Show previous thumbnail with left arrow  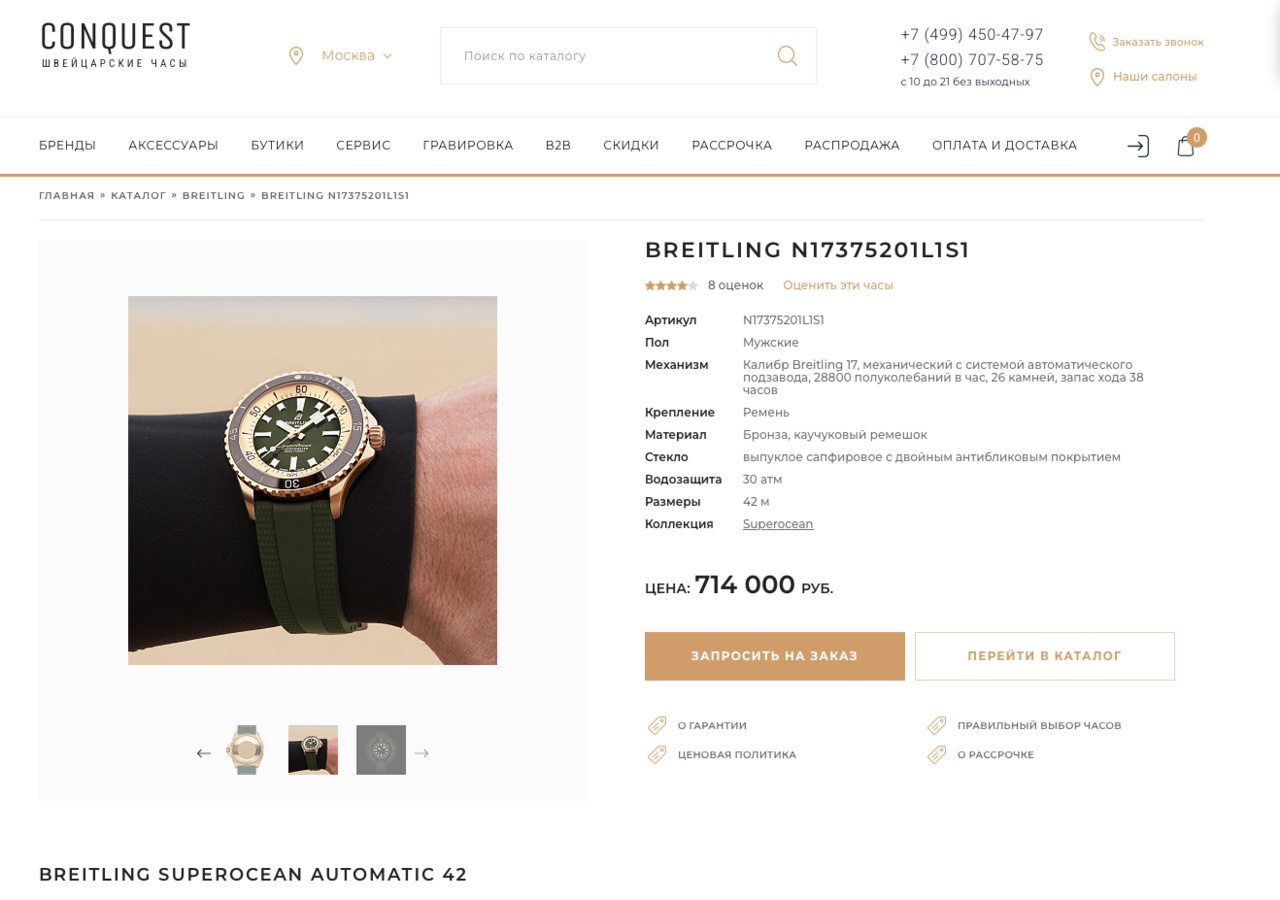point(204,753)
